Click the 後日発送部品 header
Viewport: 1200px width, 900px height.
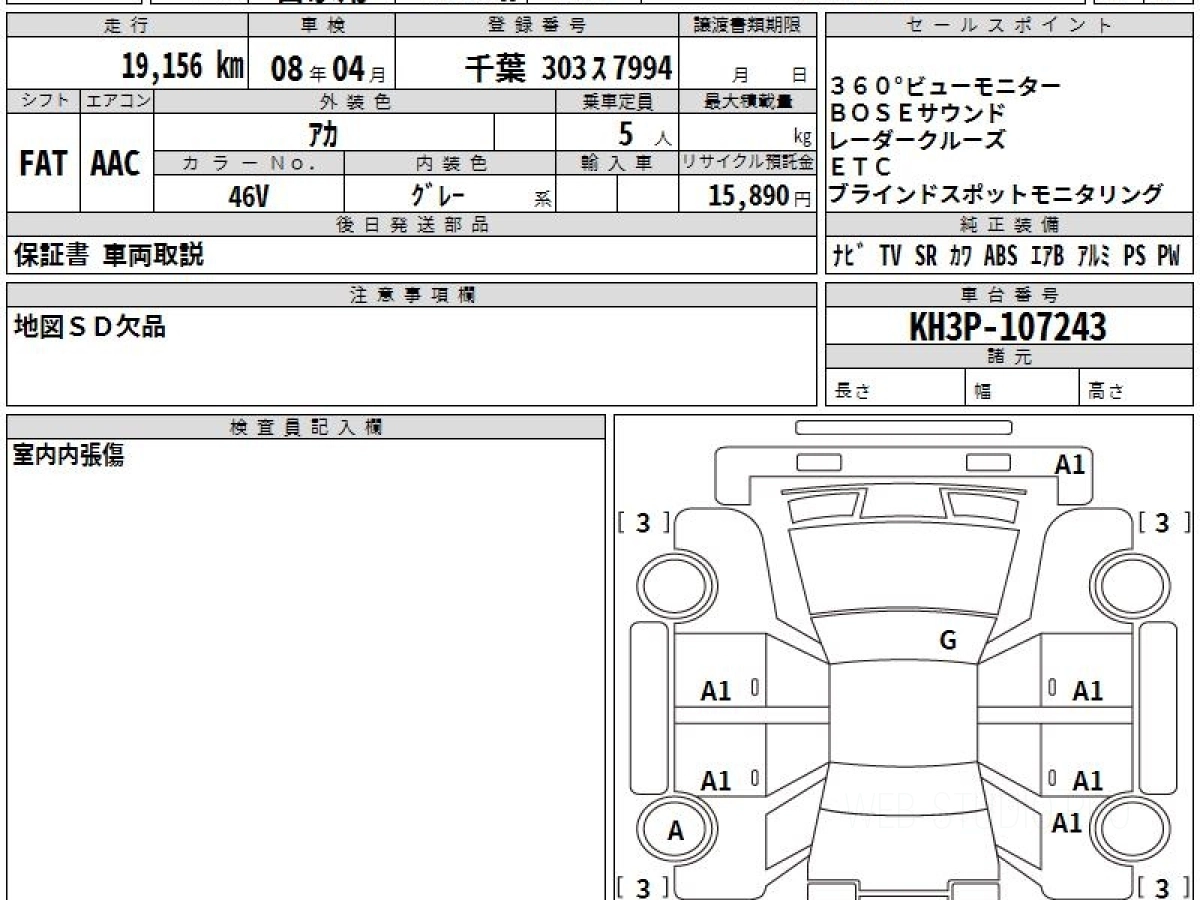click(412, 225)
